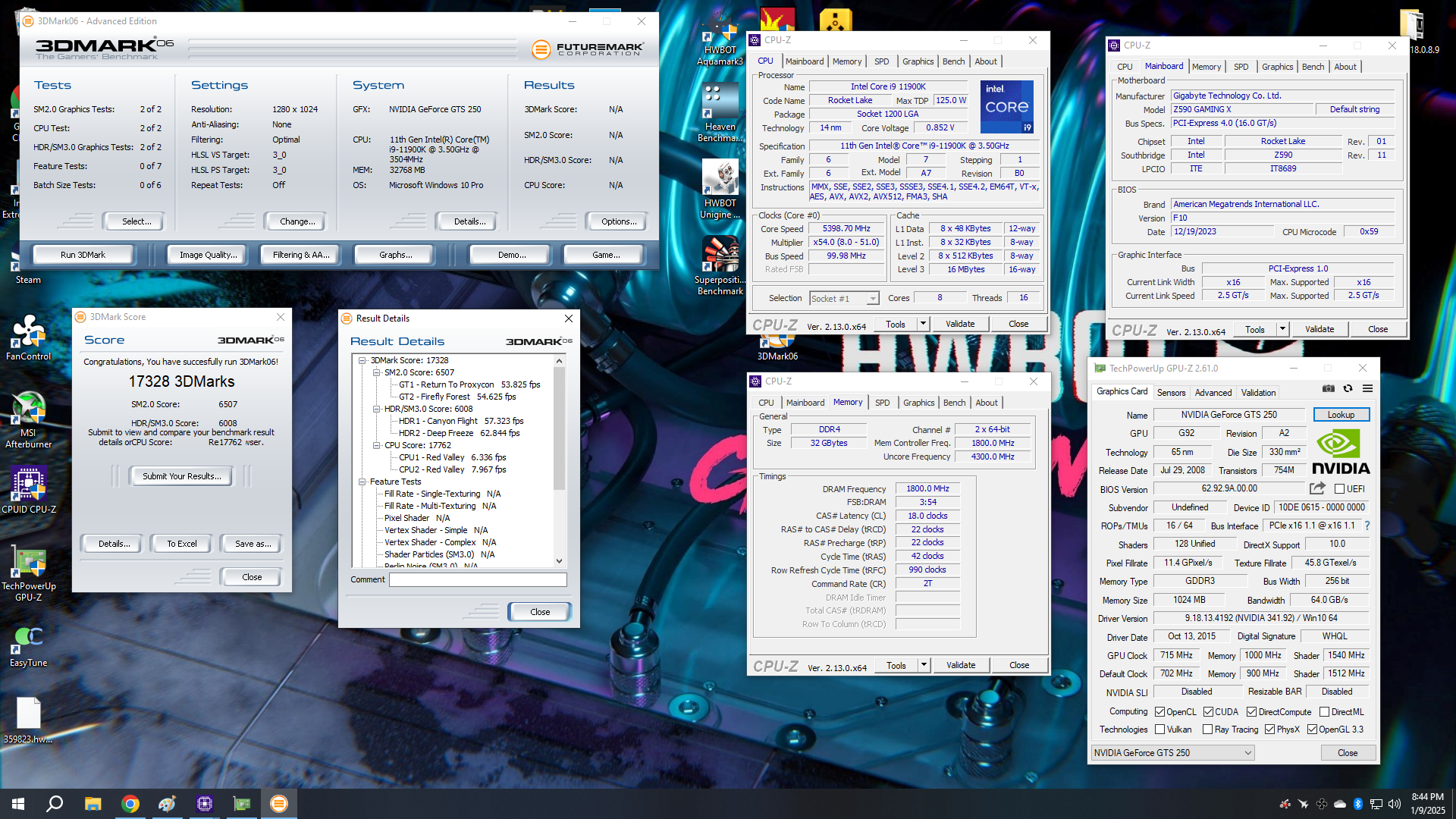Image resolution: width=1456 pixels, height=819 pixels.
Task: Click GPU-Z BIOS share/export icon
Action: click(1317, 489)
